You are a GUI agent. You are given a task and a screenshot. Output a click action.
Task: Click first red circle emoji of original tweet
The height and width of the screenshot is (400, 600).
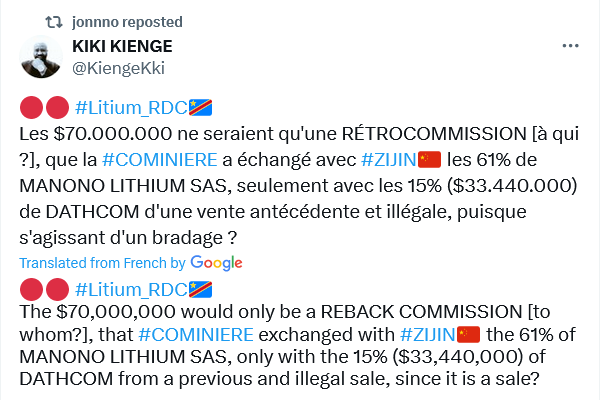[31, 108]
